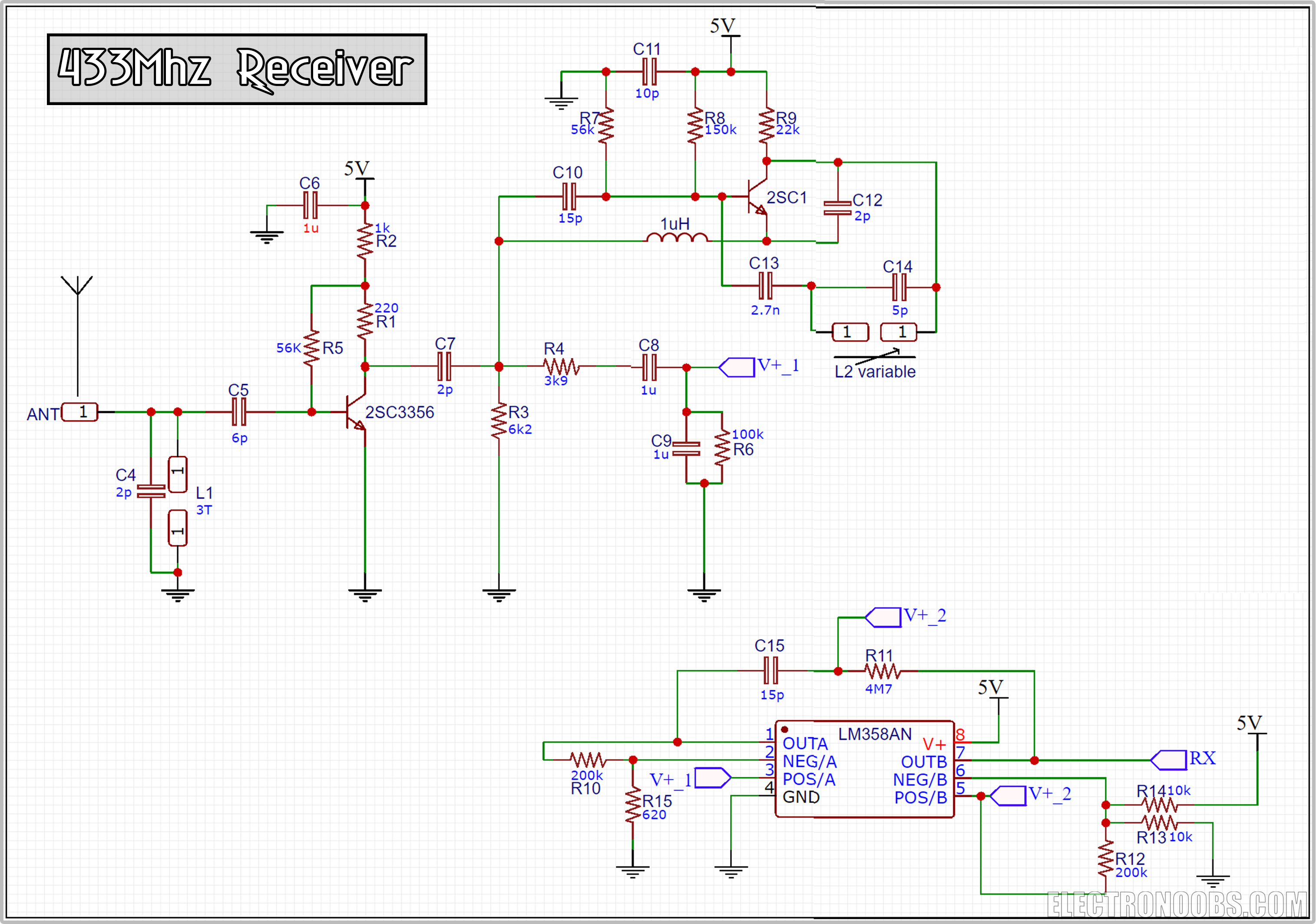Click capacitor C4 2p symbol

151,491
